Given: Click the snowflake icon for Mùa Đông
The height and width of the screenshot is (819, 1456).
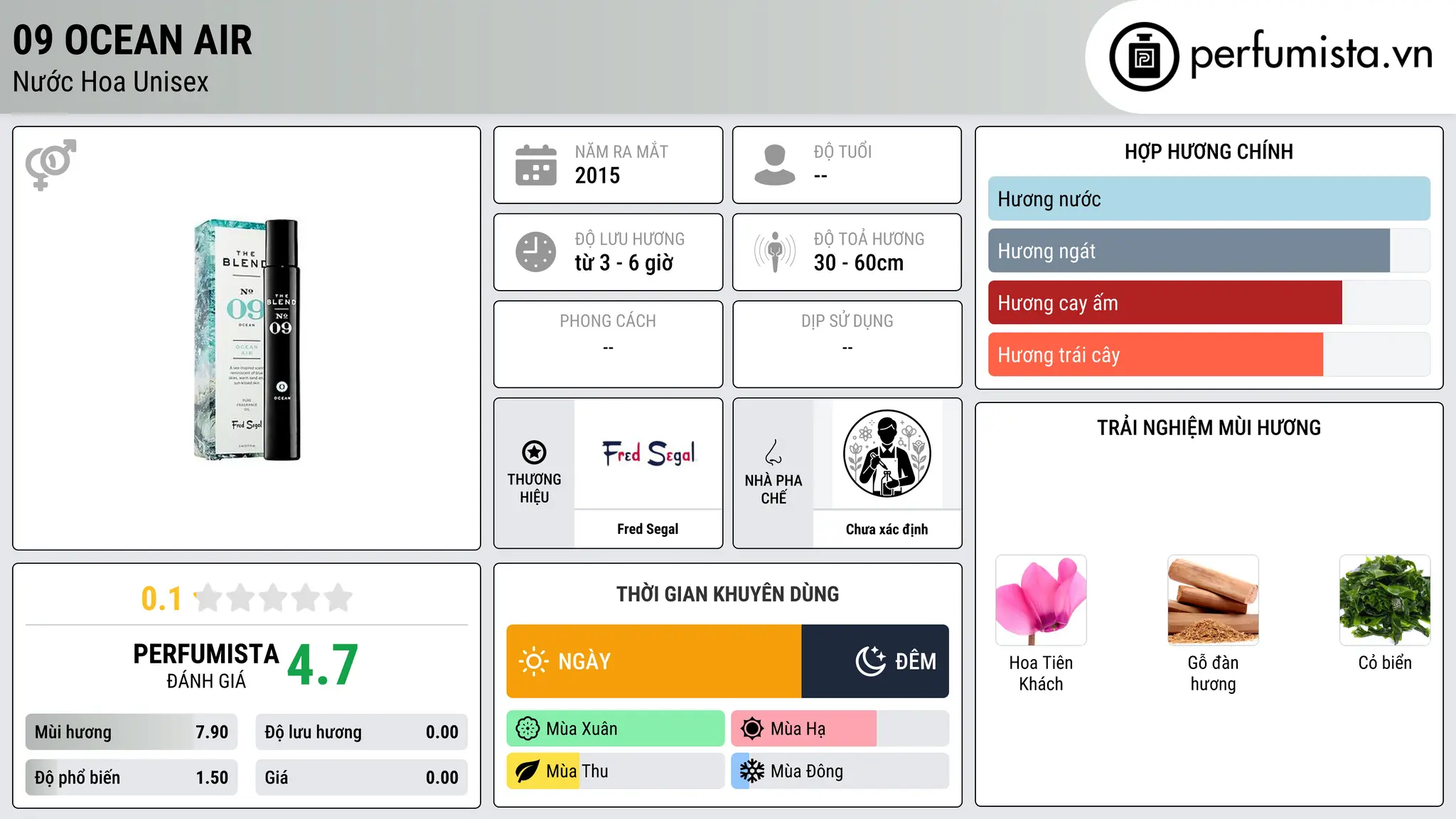Looking at the screenshot, I should pyautogui.click(x=752, y=771).
